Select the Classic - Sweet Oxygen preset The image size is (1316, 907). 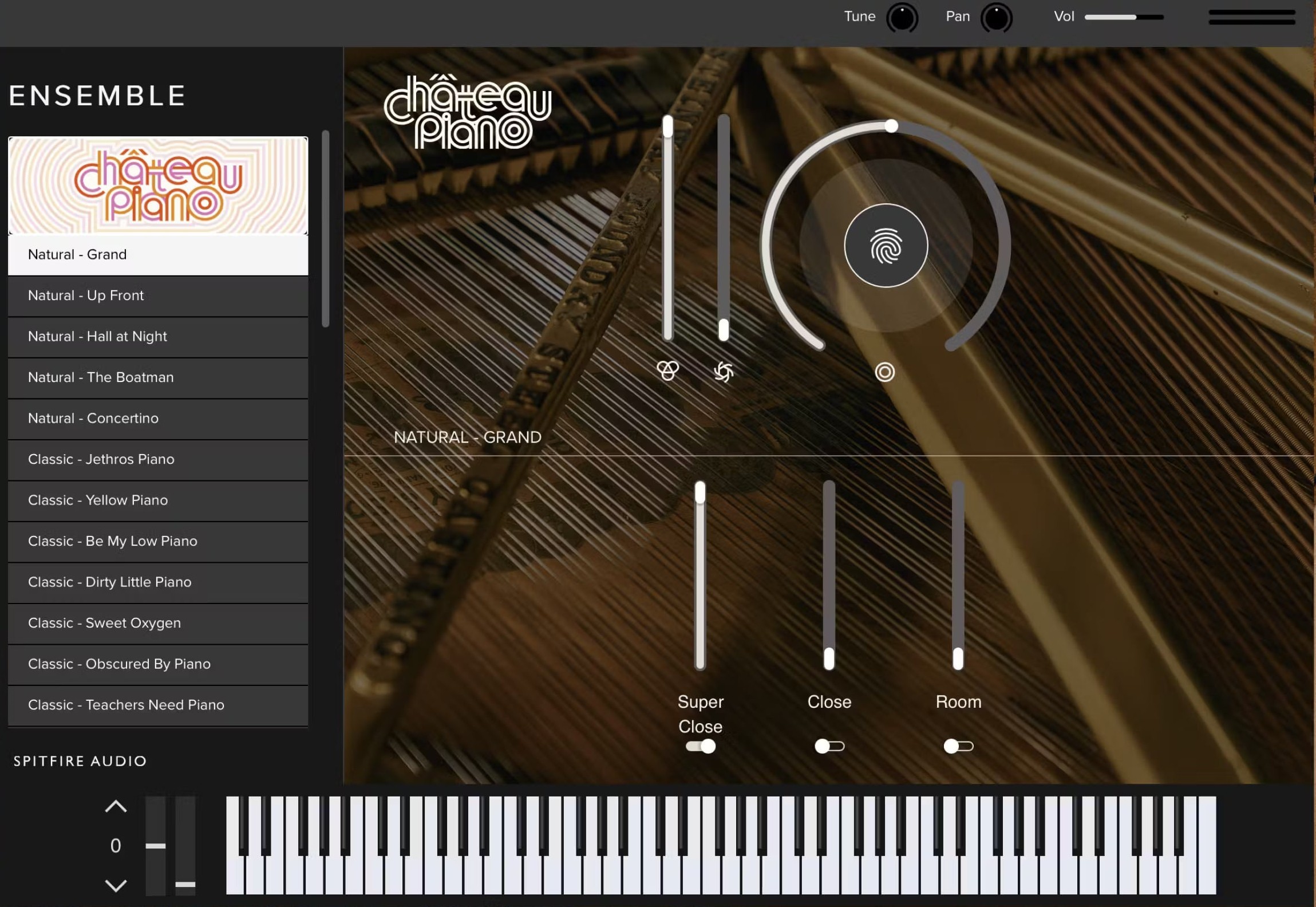[158, 624]
